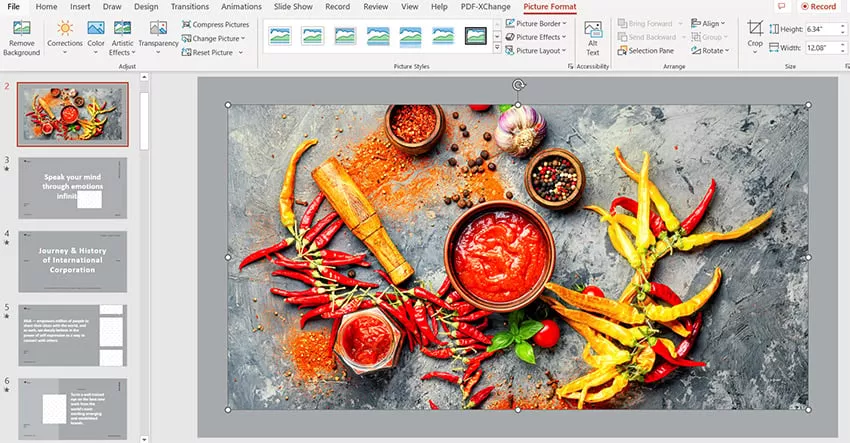Open the Record ribbon tab
This screenshot has width=850, height=443.
(337, 7)
